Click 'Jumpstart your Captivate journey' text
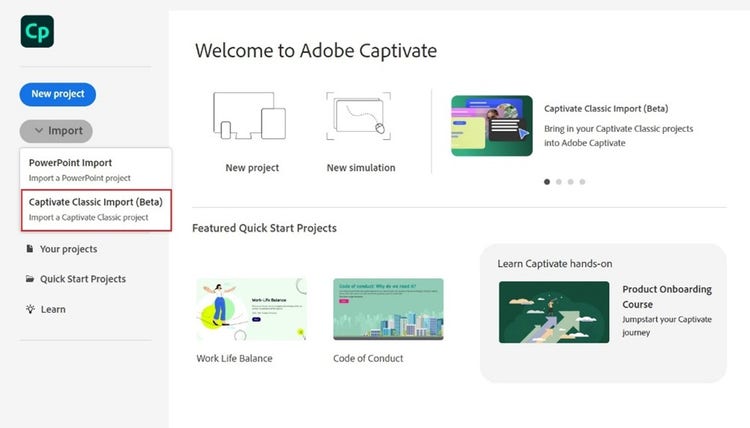Image resolution: width=750 pixels, height=428 pixels. click(667, 326)
